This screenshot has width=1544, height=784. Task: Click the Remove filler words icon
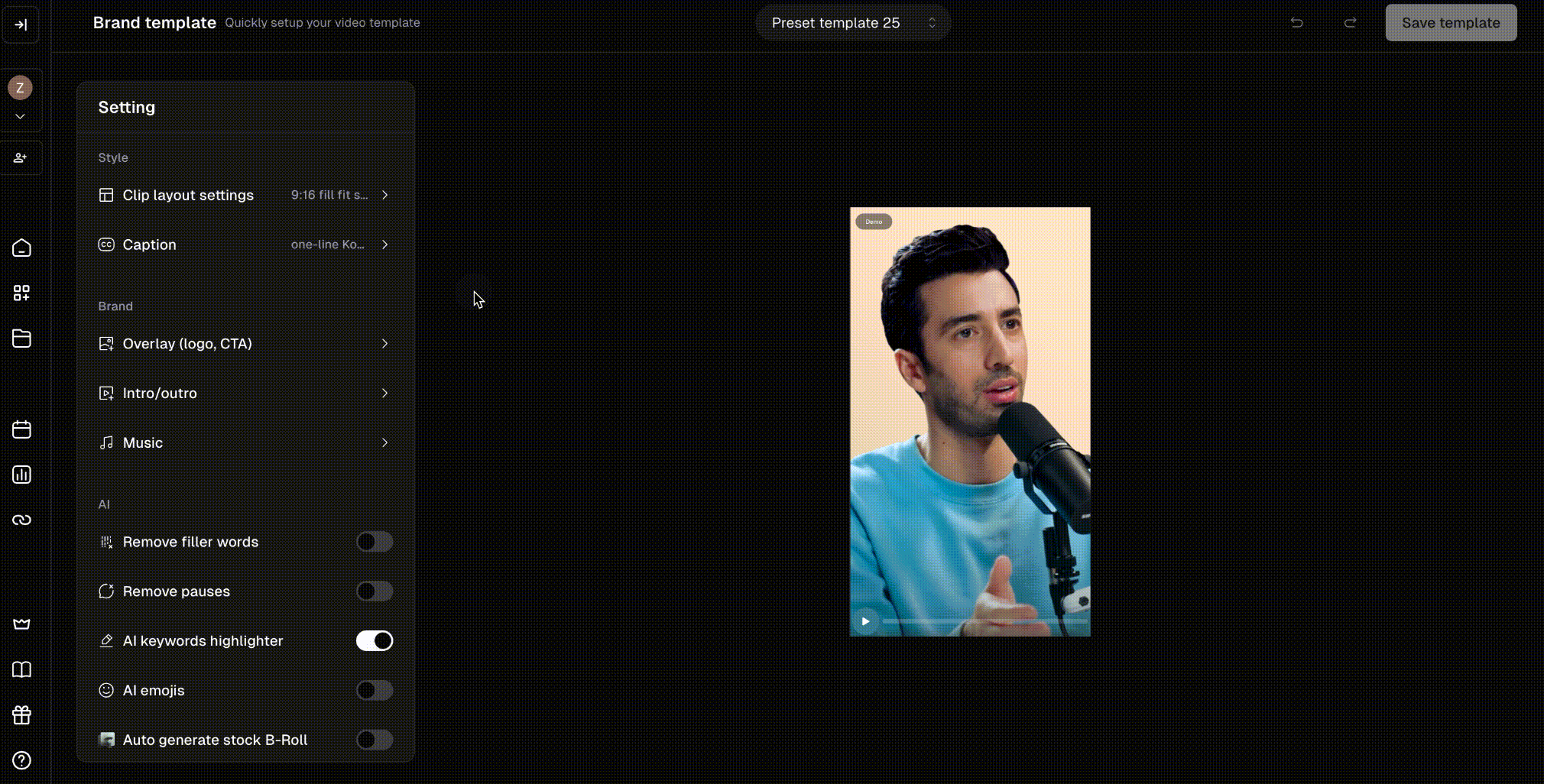pos(106,542)
